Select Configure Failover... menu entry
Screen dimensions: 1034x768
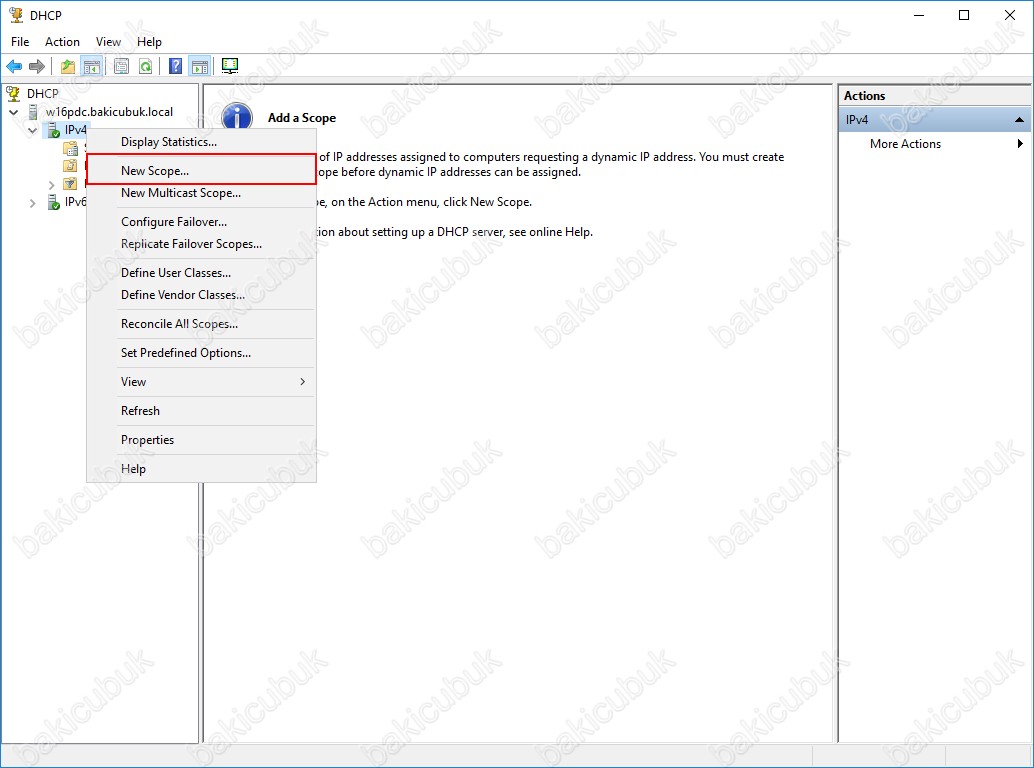174,222
